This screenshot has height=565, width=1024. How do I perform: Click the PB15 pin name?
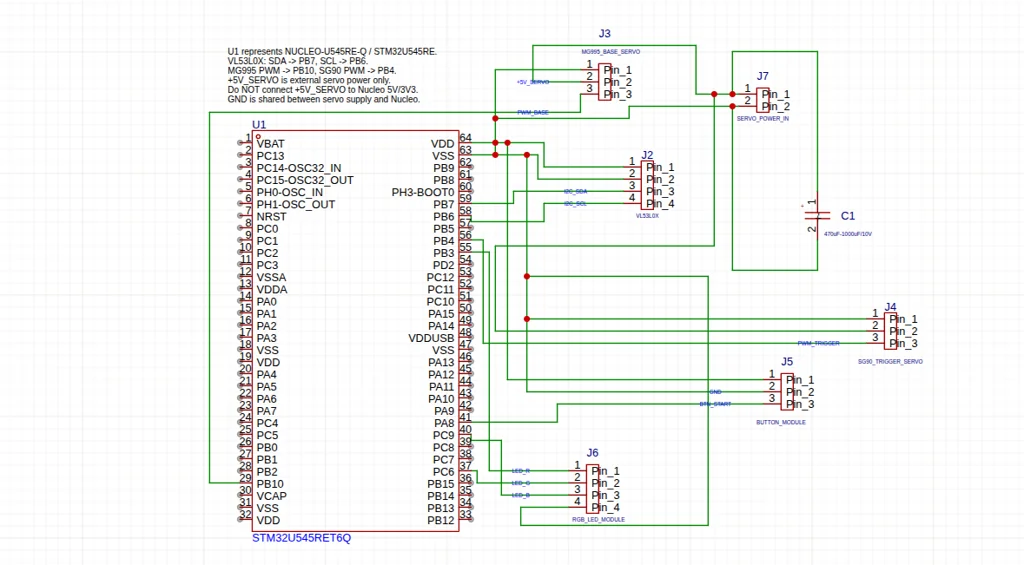pyautogui.click(x=441, y=484)
